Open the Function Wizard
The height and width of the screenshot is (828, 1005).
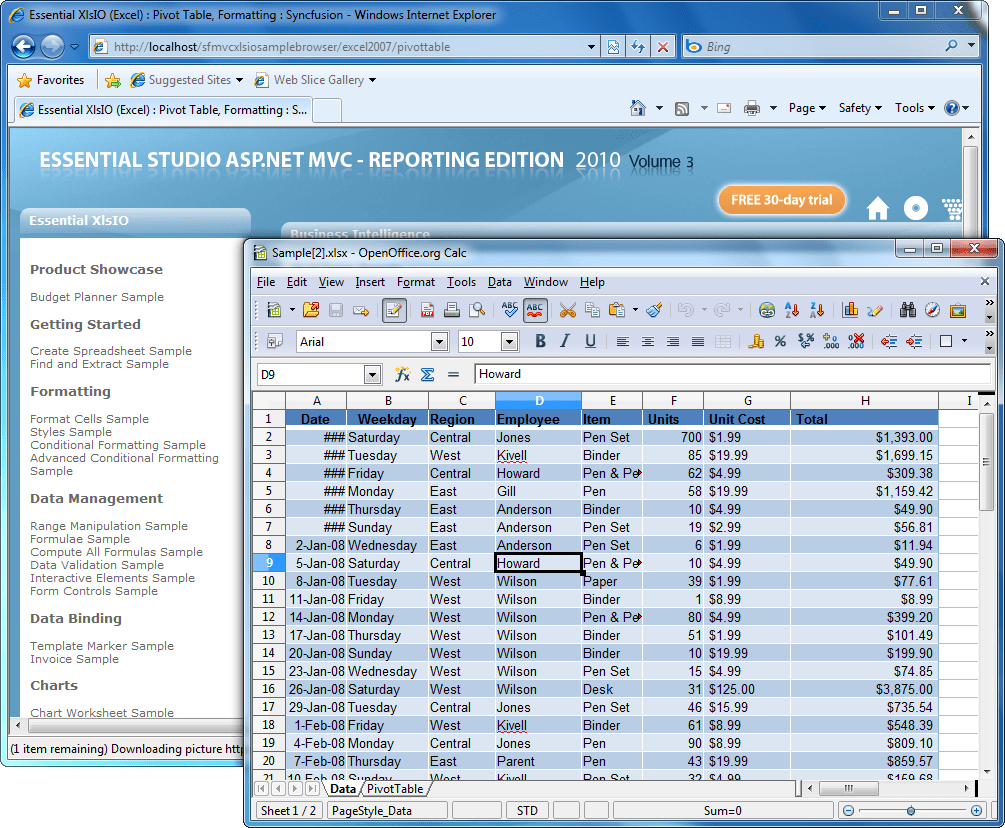(x=403, y=374)
